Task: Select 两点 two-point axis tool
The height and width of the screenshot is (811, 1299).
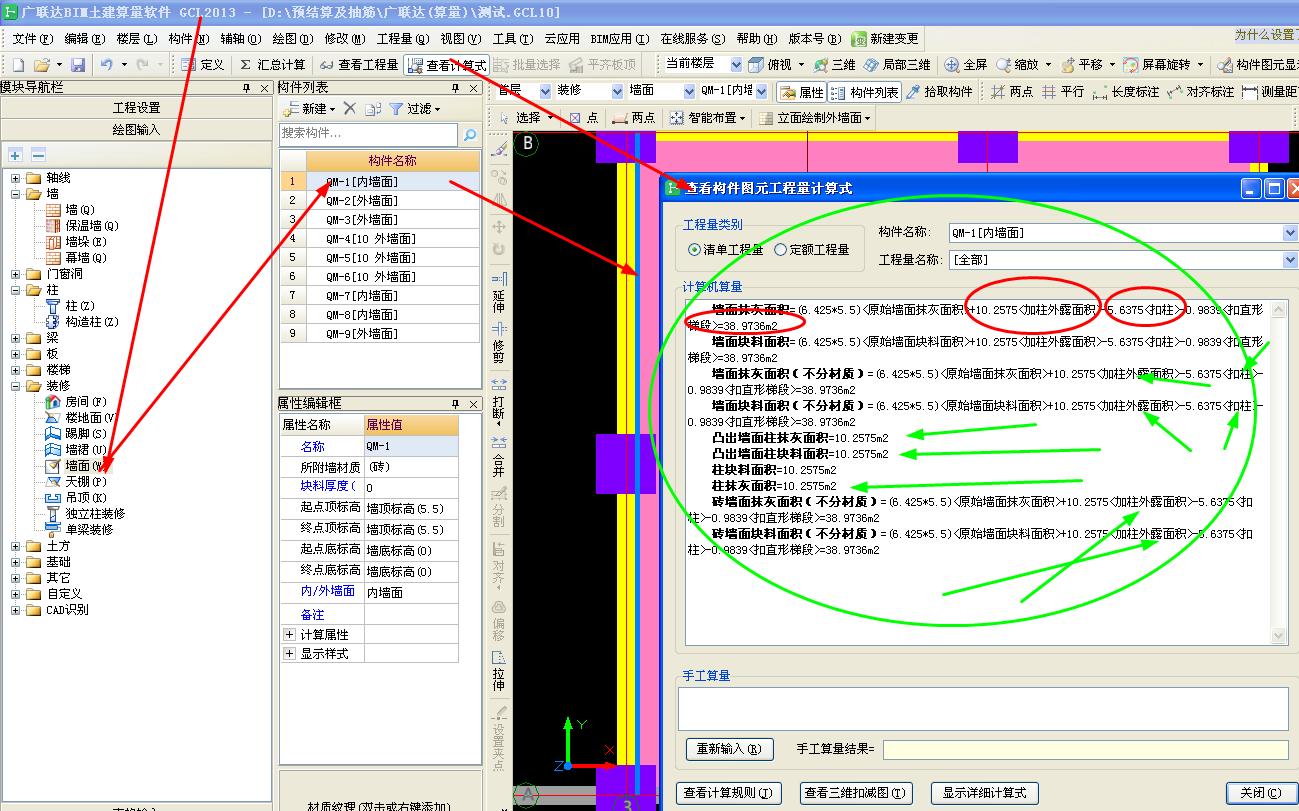Action: pos(1012,92)
